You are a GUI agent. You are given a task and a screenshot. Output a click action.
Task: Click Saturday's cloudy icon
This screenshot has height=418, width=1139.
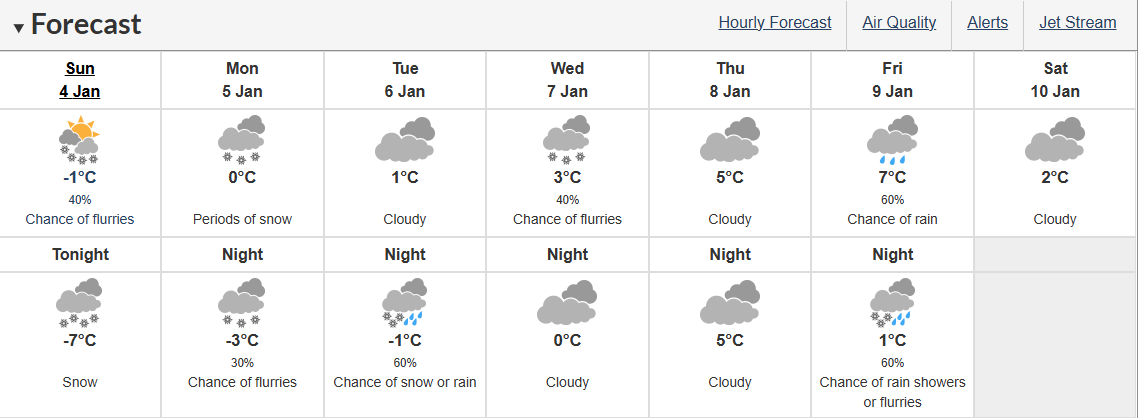pos(1055,140)
